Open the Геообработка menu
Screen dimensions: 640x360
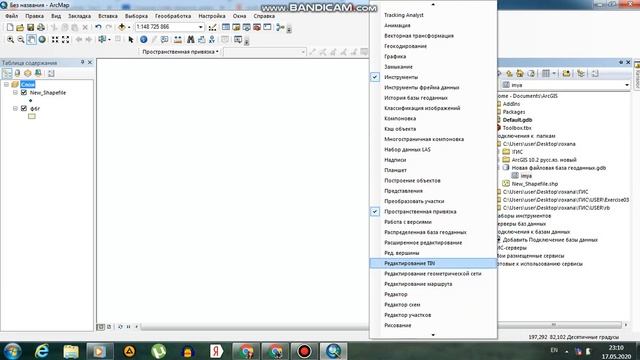[173, 16]
